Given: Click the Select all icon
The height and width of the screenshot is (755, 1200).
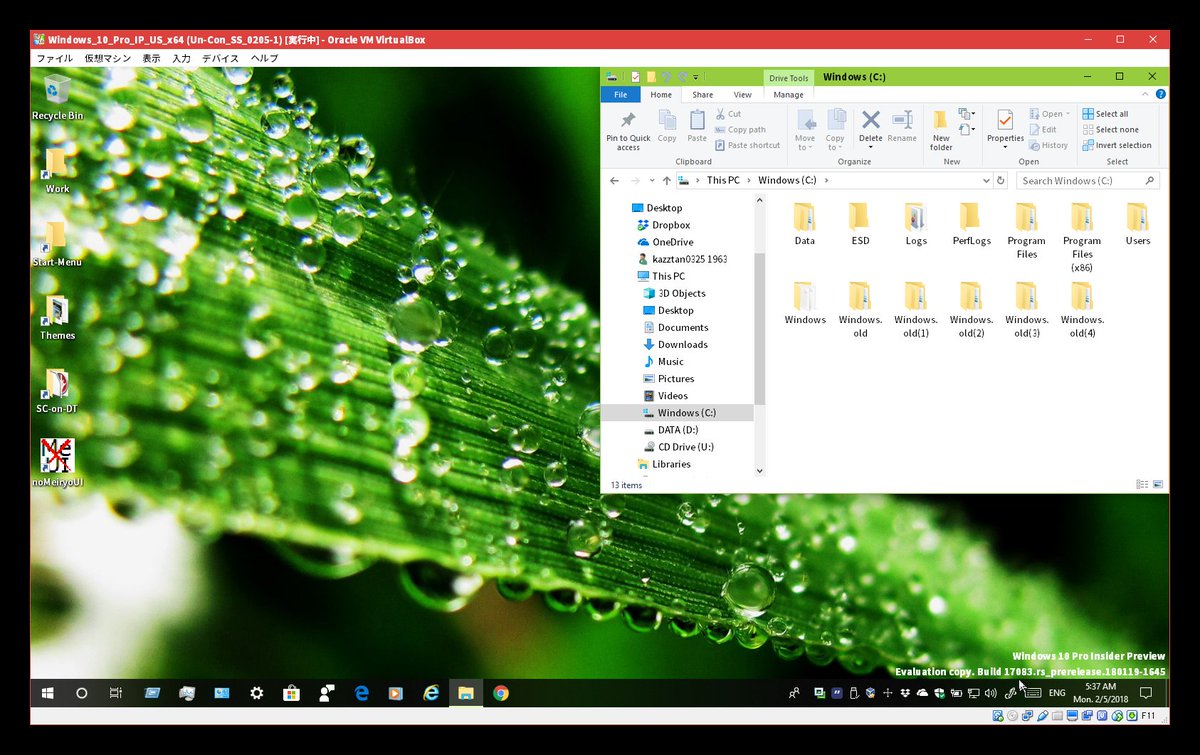Looking at the screenshot, I should point(1088,114).
